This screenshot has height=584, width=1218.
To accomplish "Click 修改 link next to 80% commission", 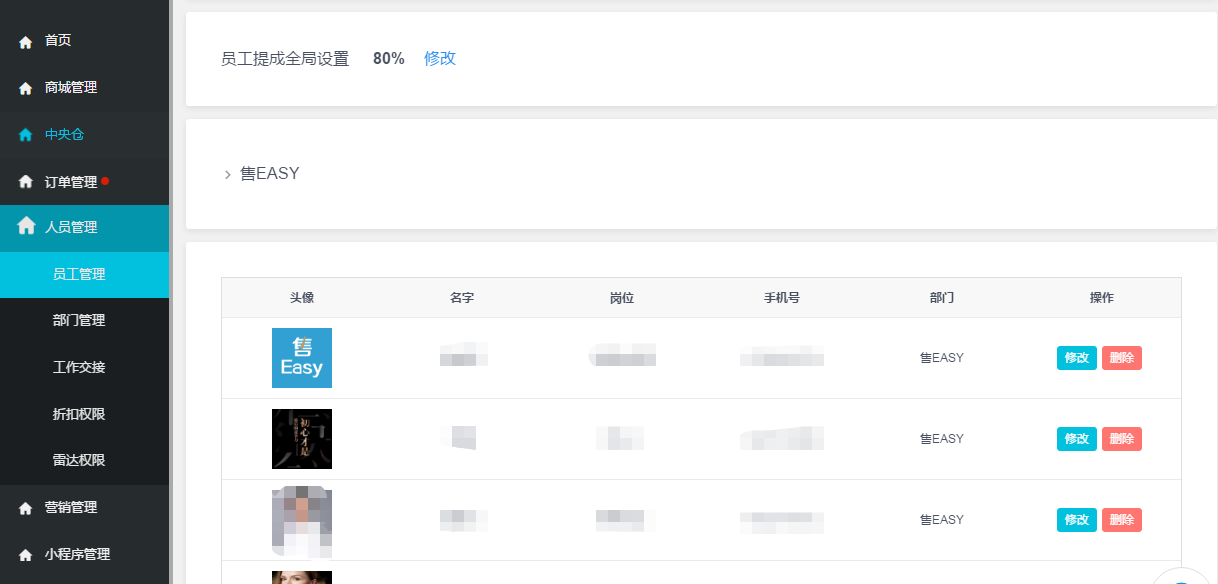I will click(x=440, y=59).
